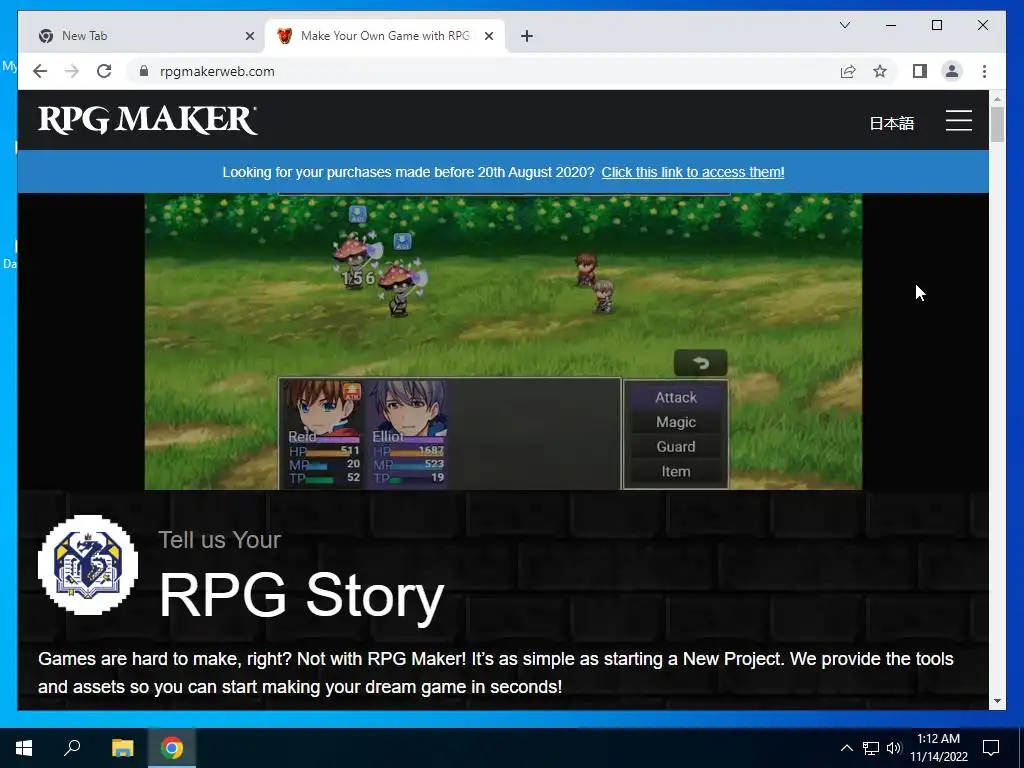Click the vertical scrollbar thumb
Image resolution: width=1024 pixels, height=768 pixels.
point(997,124)
